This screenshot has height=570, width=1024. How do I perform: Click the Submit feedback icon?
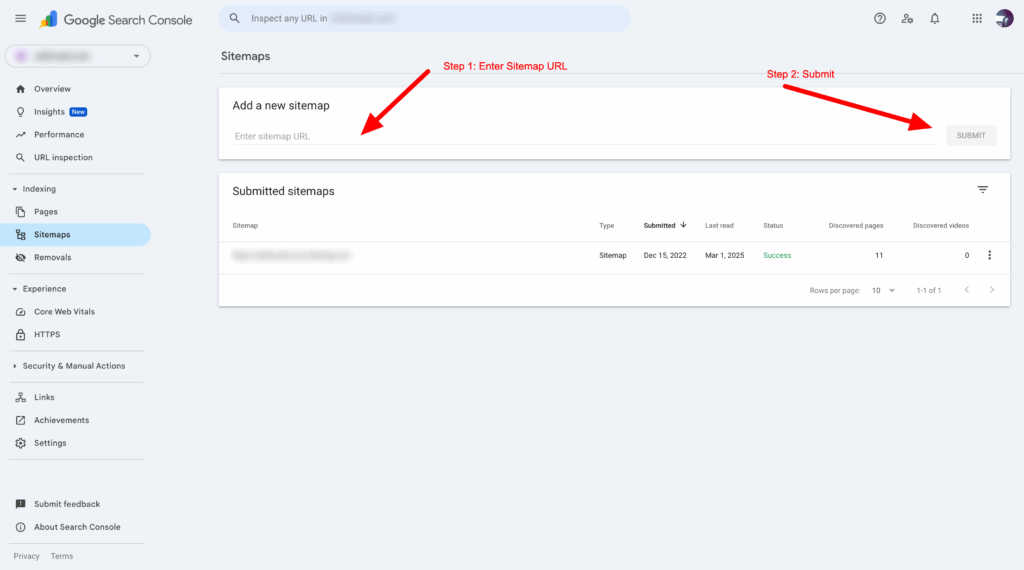(20, 504)
